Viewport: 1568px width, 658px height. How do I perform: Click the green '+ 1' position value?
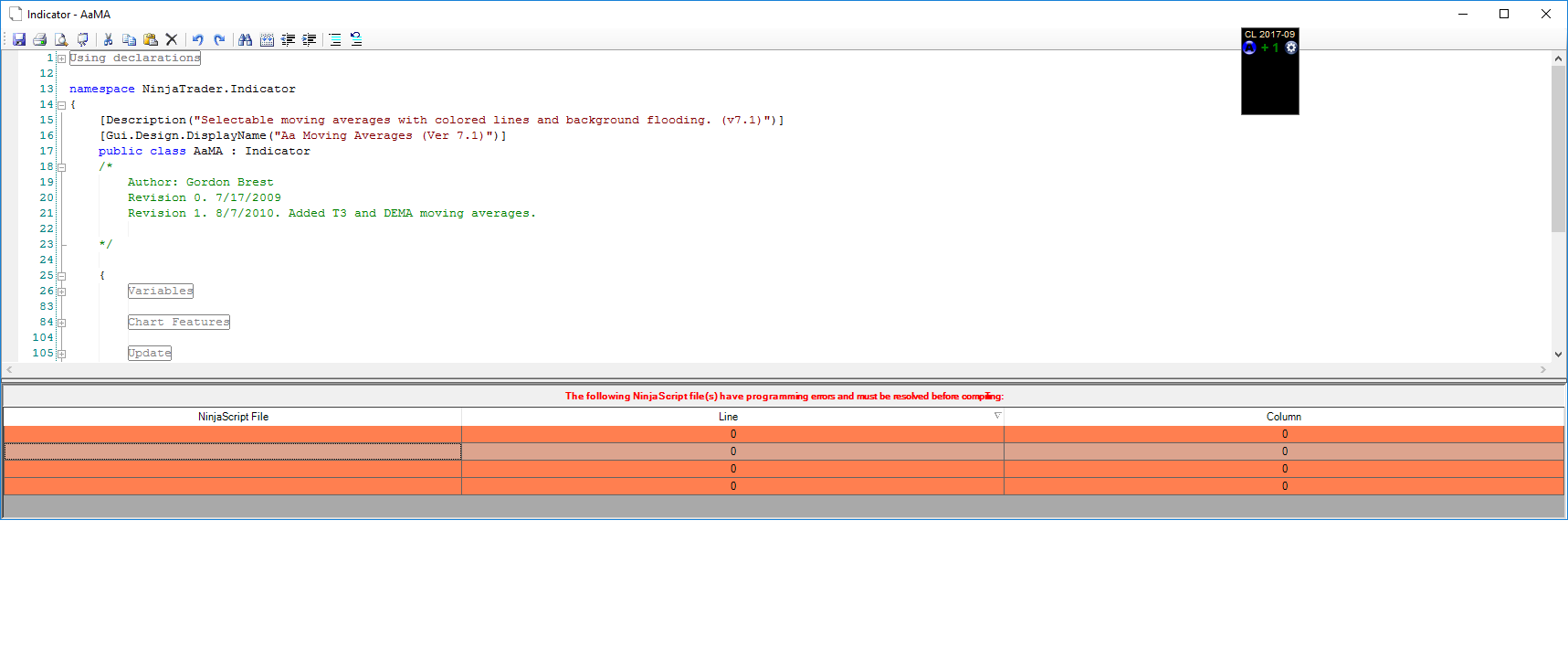[x=1270, y=48]
